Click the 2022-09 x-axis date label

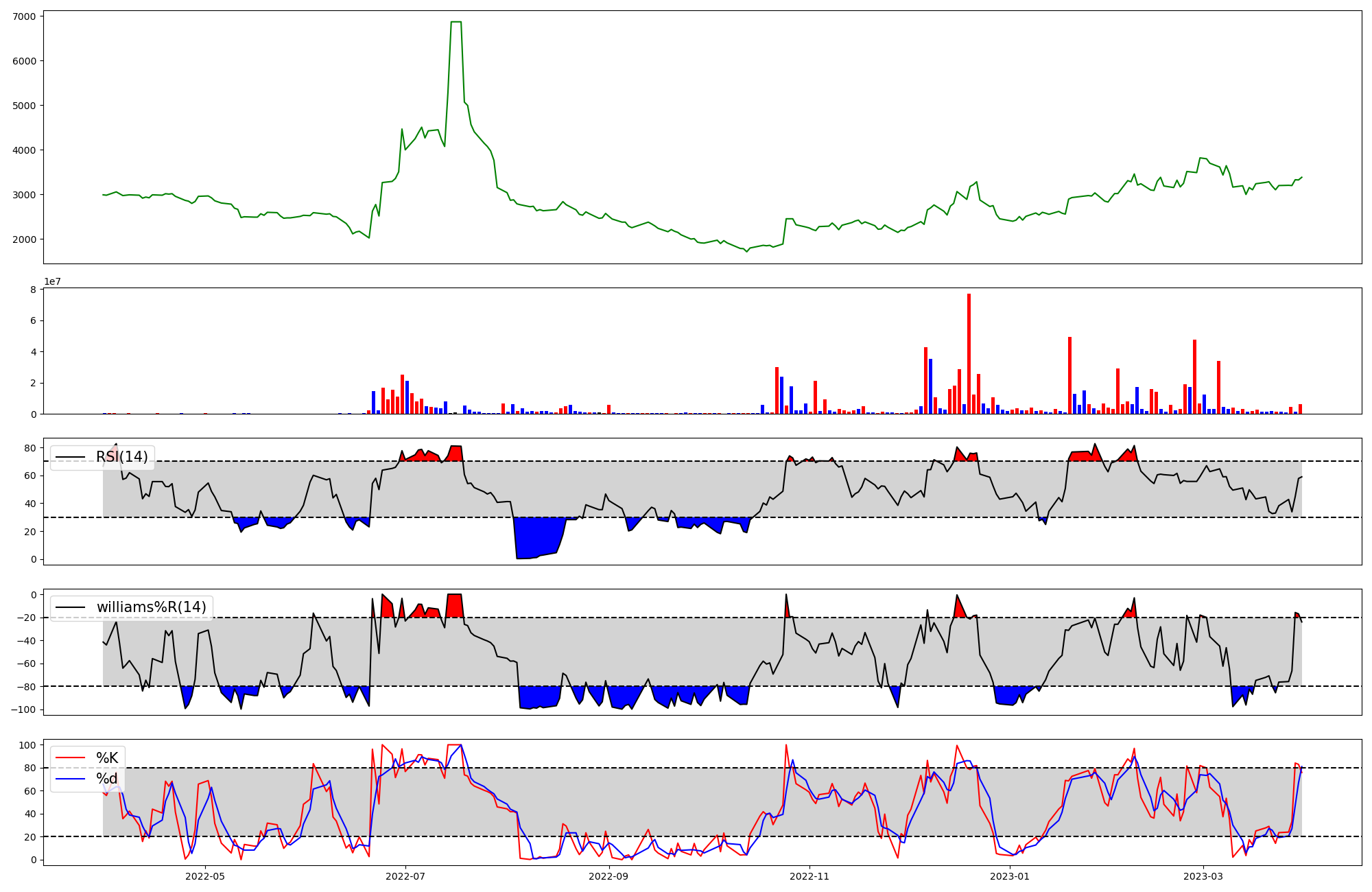pyautogui.click(x=608, y=876)
